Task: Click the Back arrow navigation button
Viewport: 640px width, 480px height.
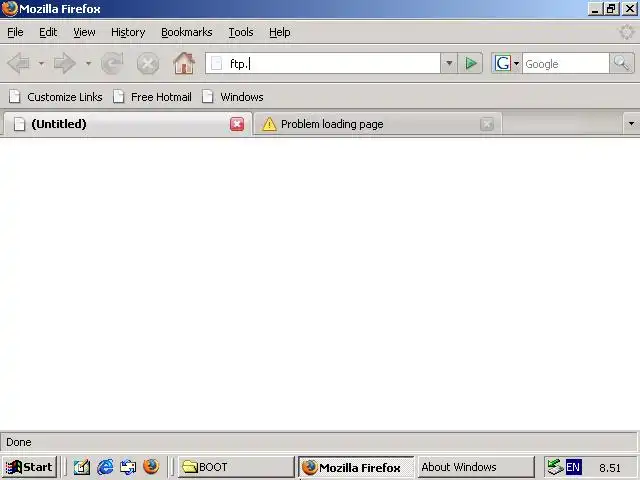Action: [x=19, y=64]
